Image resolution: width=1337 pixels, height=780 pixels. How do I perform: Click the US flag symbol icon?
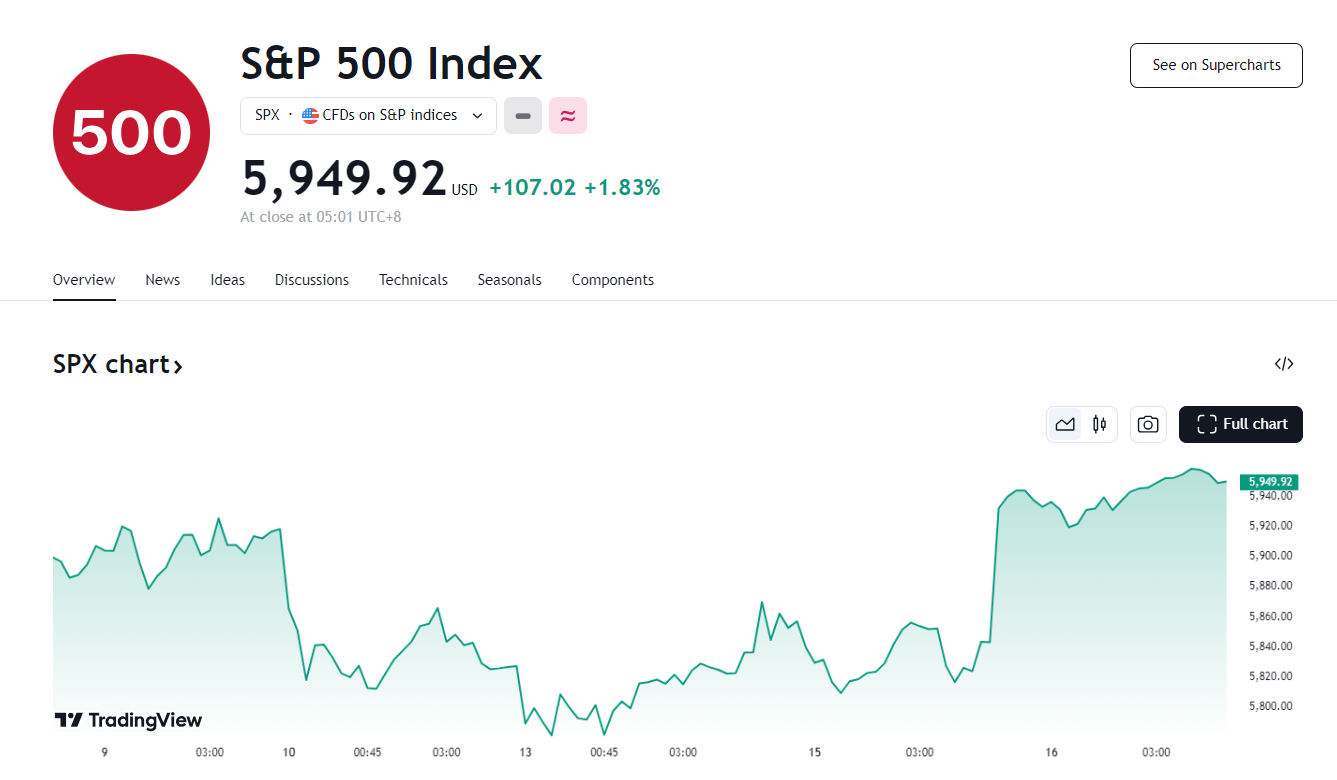(310, 115)
